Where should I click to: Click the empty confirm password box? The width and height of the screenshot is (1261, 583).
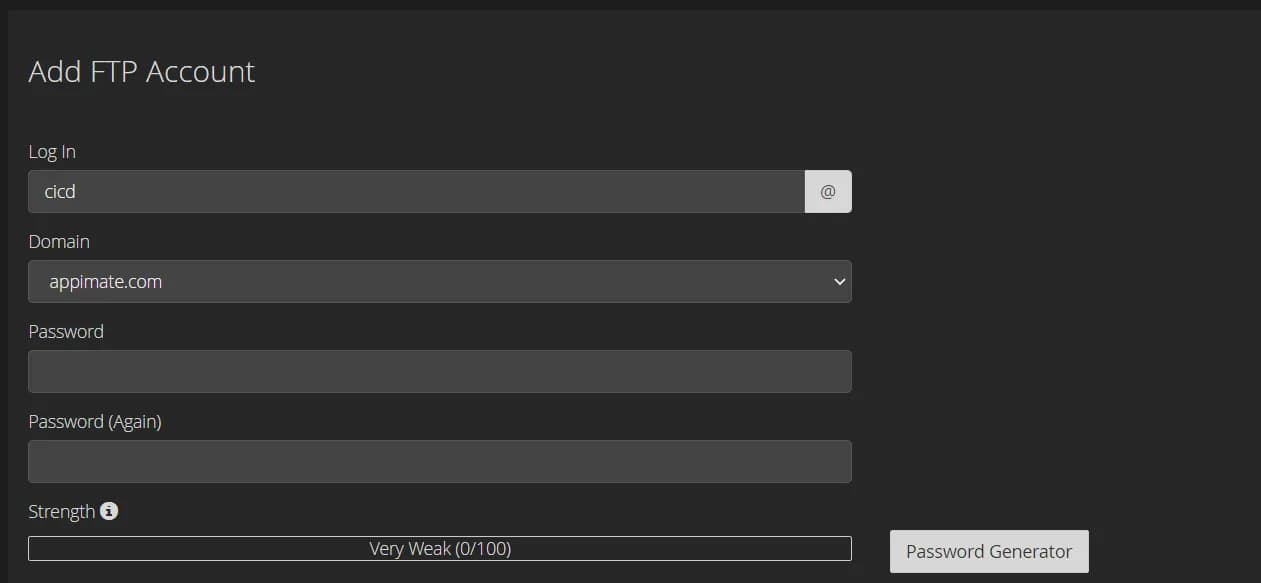click(440, 462)
